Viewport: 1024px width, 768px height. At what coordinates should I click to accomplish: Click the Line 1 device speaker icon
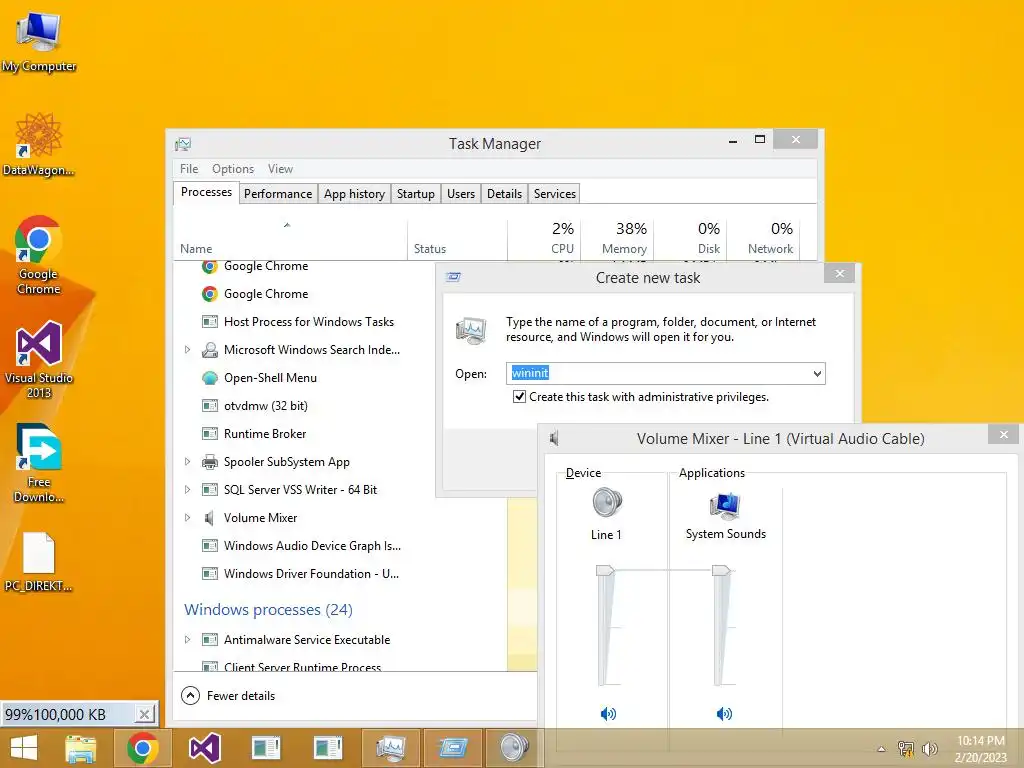click(x=607, y=503)
